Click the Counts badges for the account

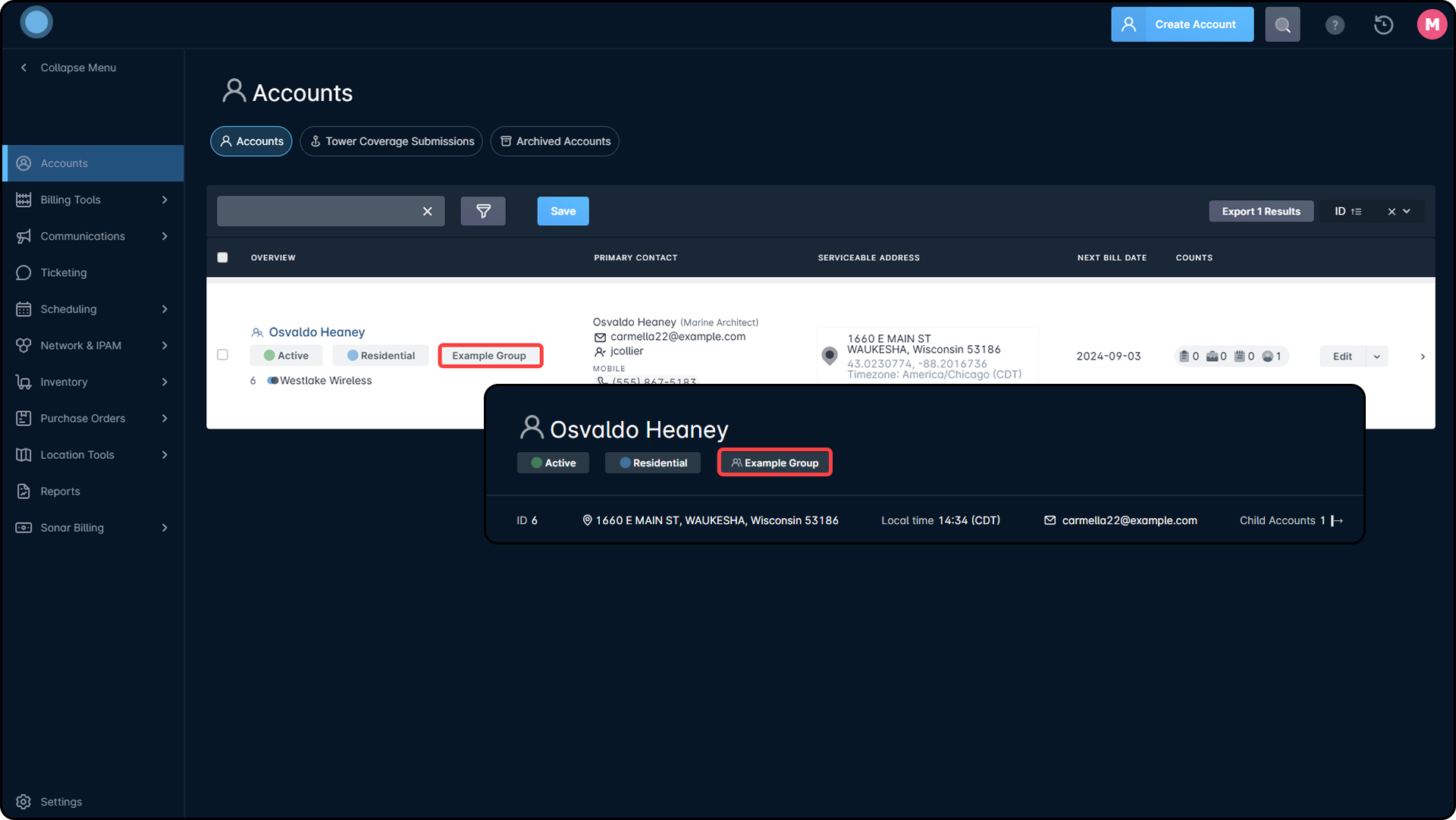click(x=1232, y=356)
